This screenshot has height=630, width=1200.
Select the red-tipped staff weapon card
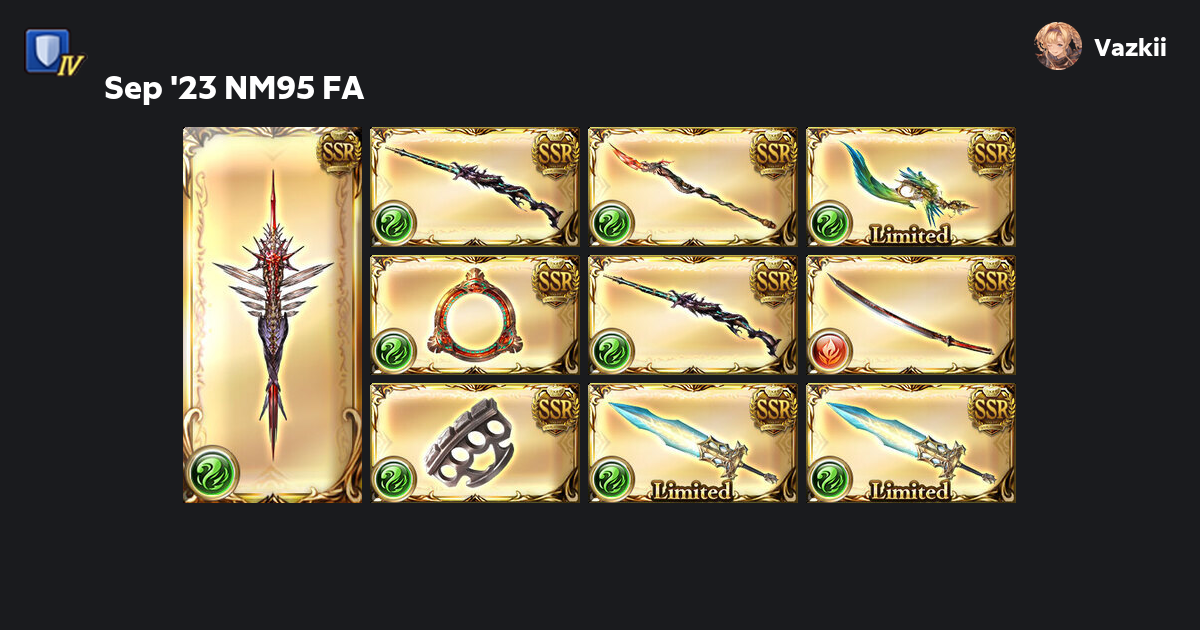pos(693,187)
